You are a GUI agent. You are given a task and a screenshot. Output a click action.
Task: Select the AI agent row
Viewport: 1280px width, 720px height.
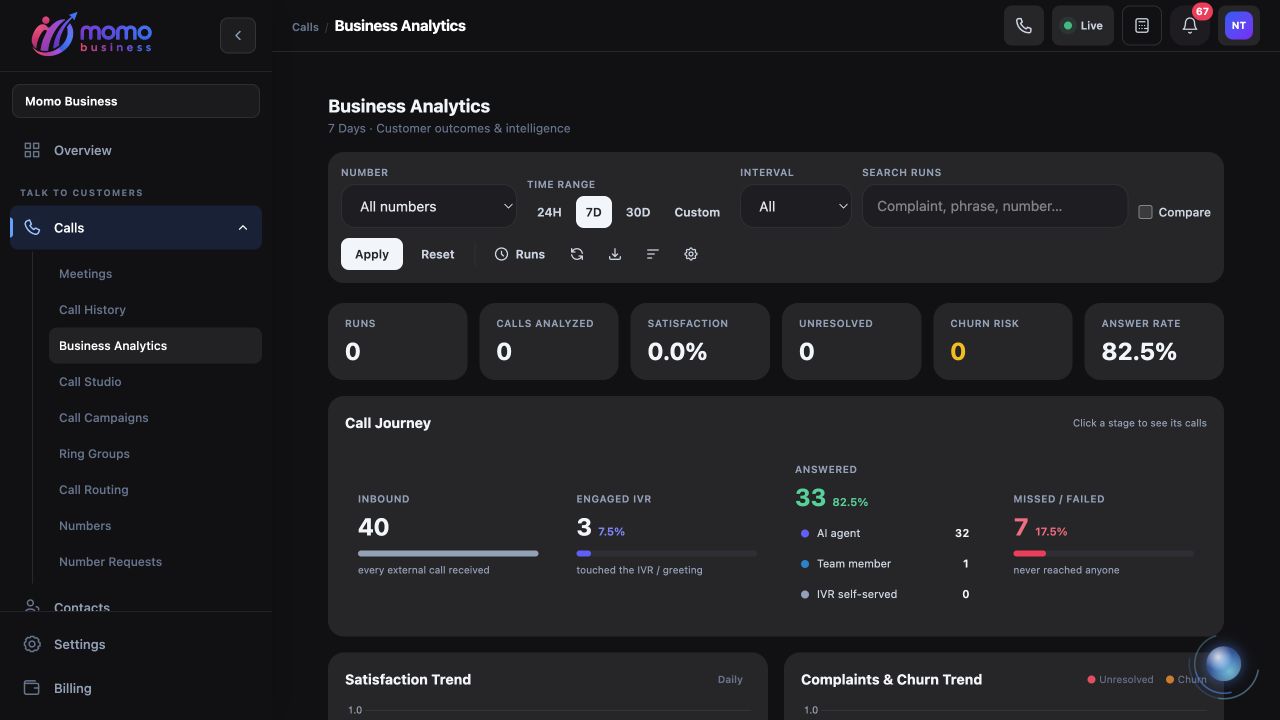[885, 533]
